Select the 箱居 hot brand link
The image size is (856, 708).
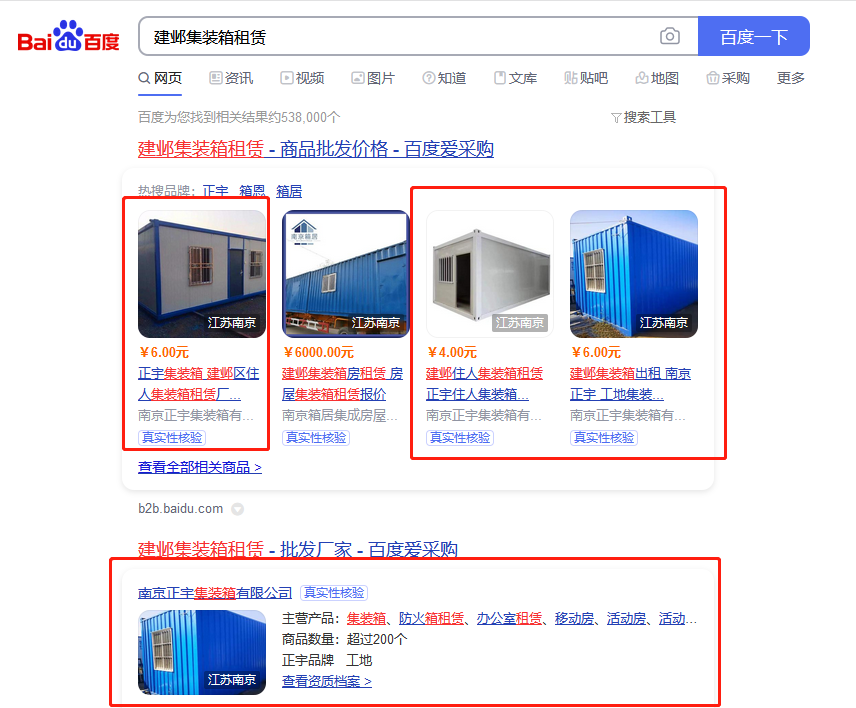pyautogui.click(x=289, y=191)
